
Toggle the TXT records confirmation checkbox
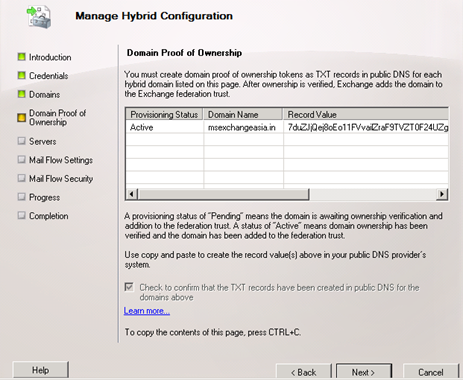point(129,287)
